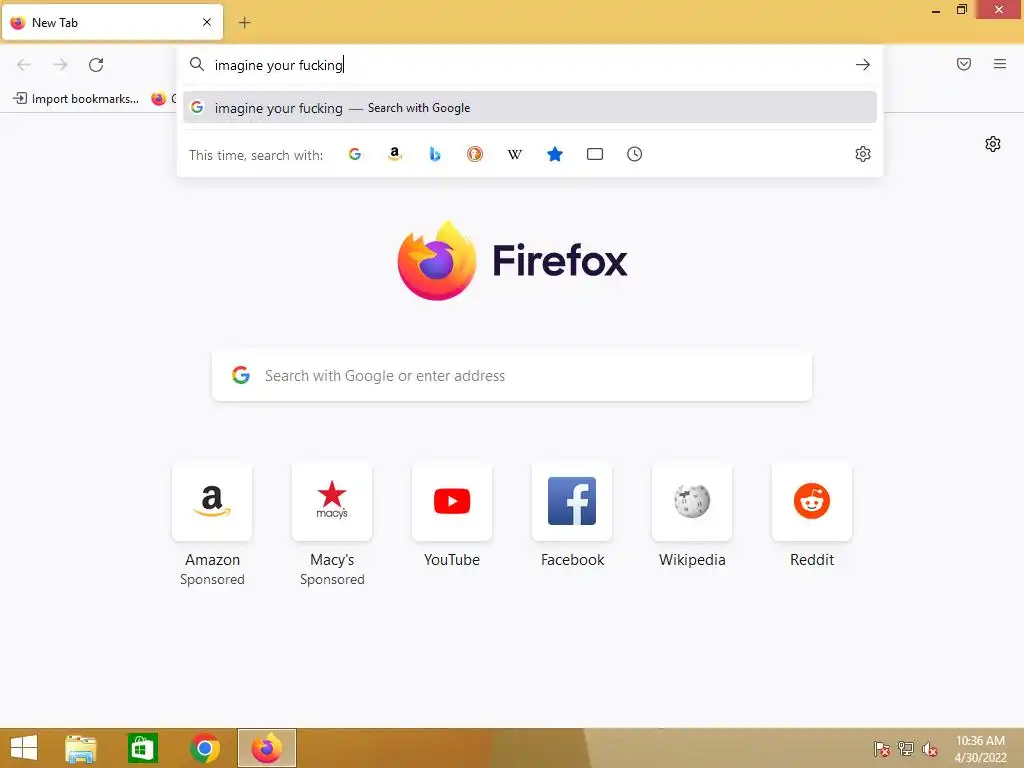Viewport: 1024px width, 768px height.
Task: Select 'imagine your fucking' Search with Google suggestion
Action: pos(530,108)
